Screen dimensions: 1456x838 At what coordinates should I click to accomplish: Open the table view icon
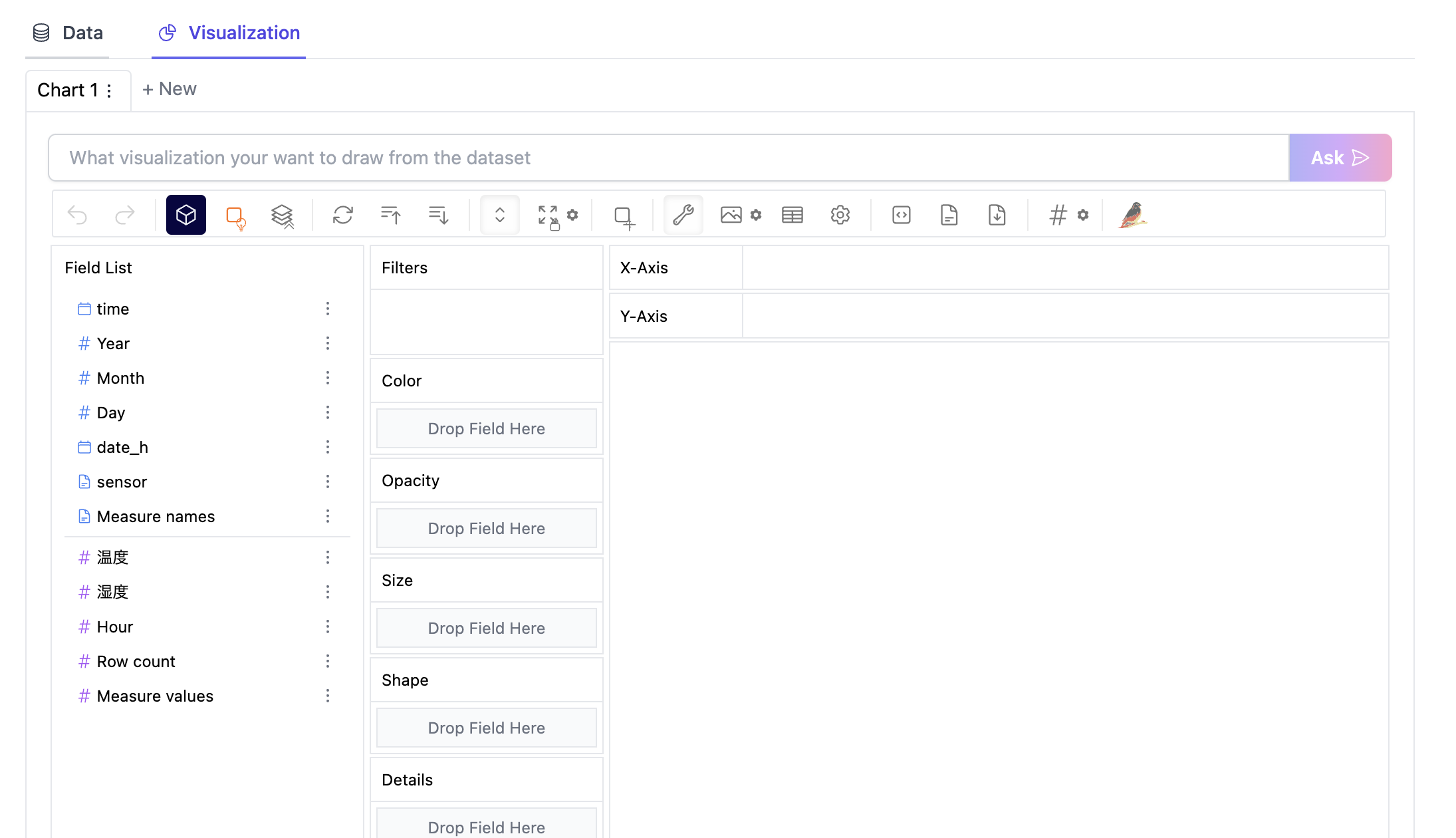pos(792,215)
